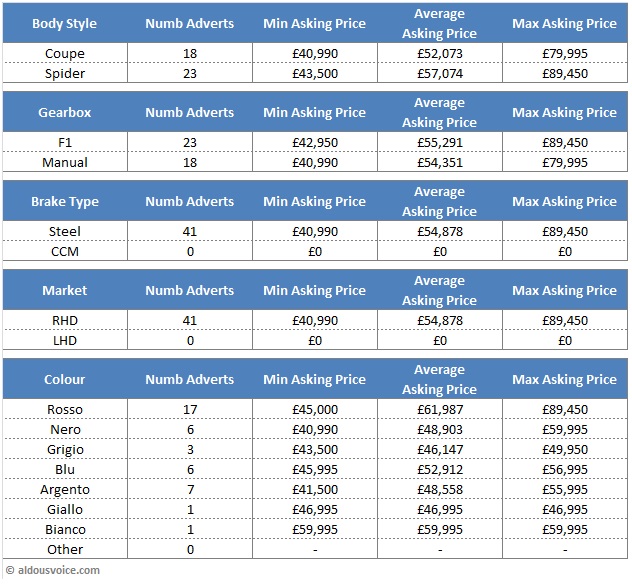This screenshot has height=588, width=632.
Task: Click the Colour header cell
Action: coord(66,379)
